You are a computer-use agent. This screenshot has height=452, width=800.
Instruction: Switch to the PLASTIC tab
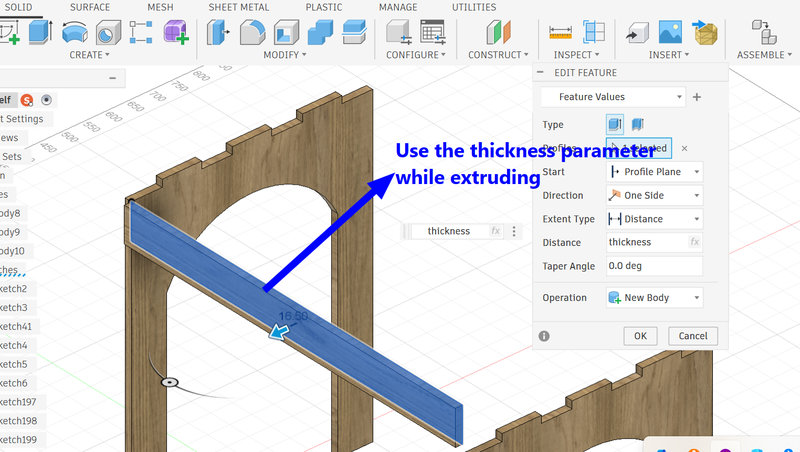tap(323, 7)
